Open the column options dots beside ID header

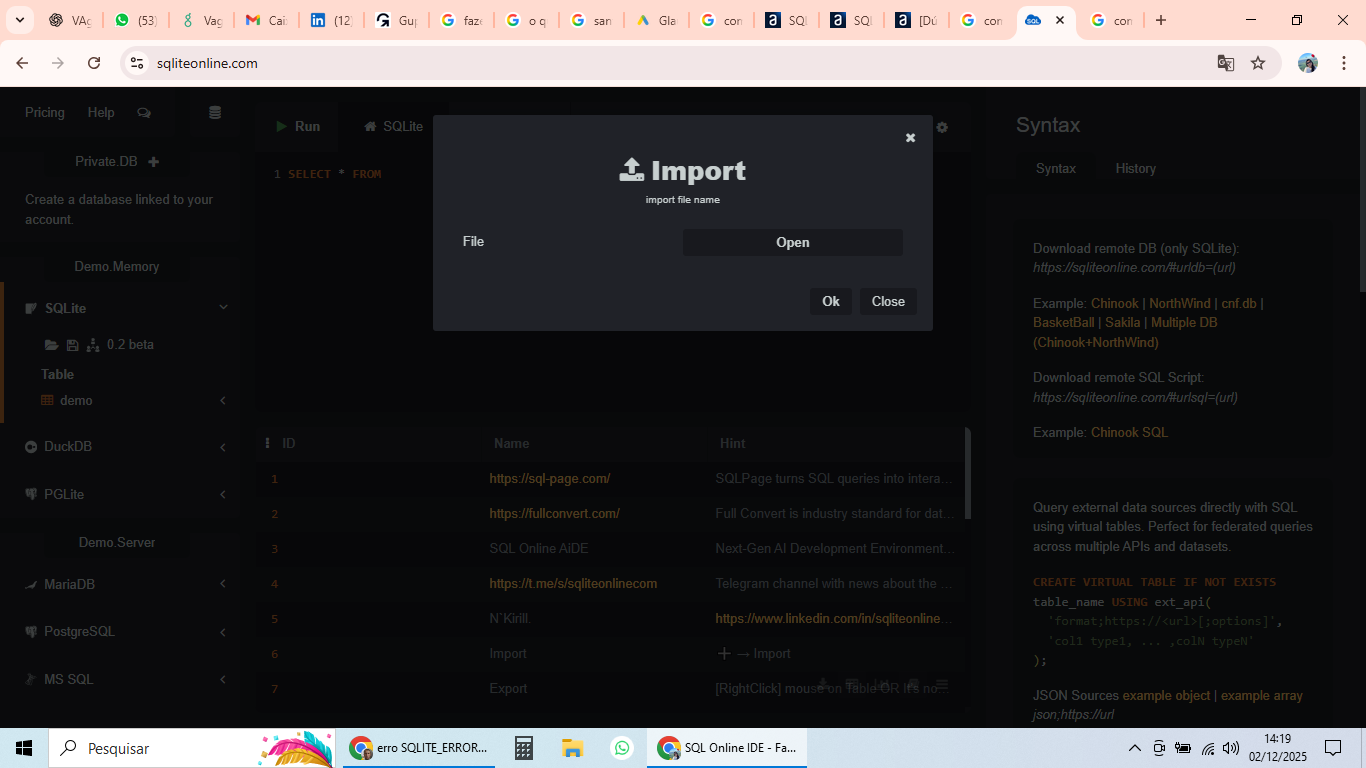(x=267, y=443)
